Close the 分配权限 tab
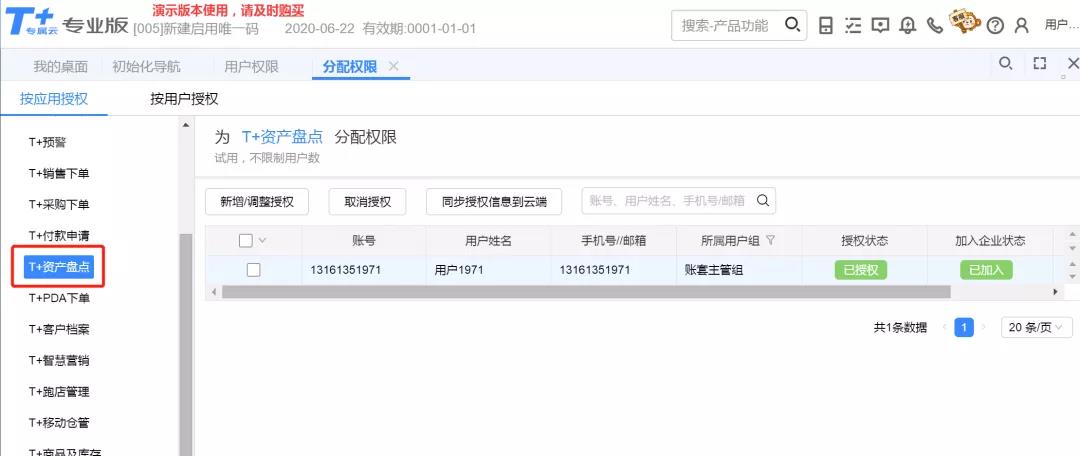The image size is (1080, 456). 393,66
